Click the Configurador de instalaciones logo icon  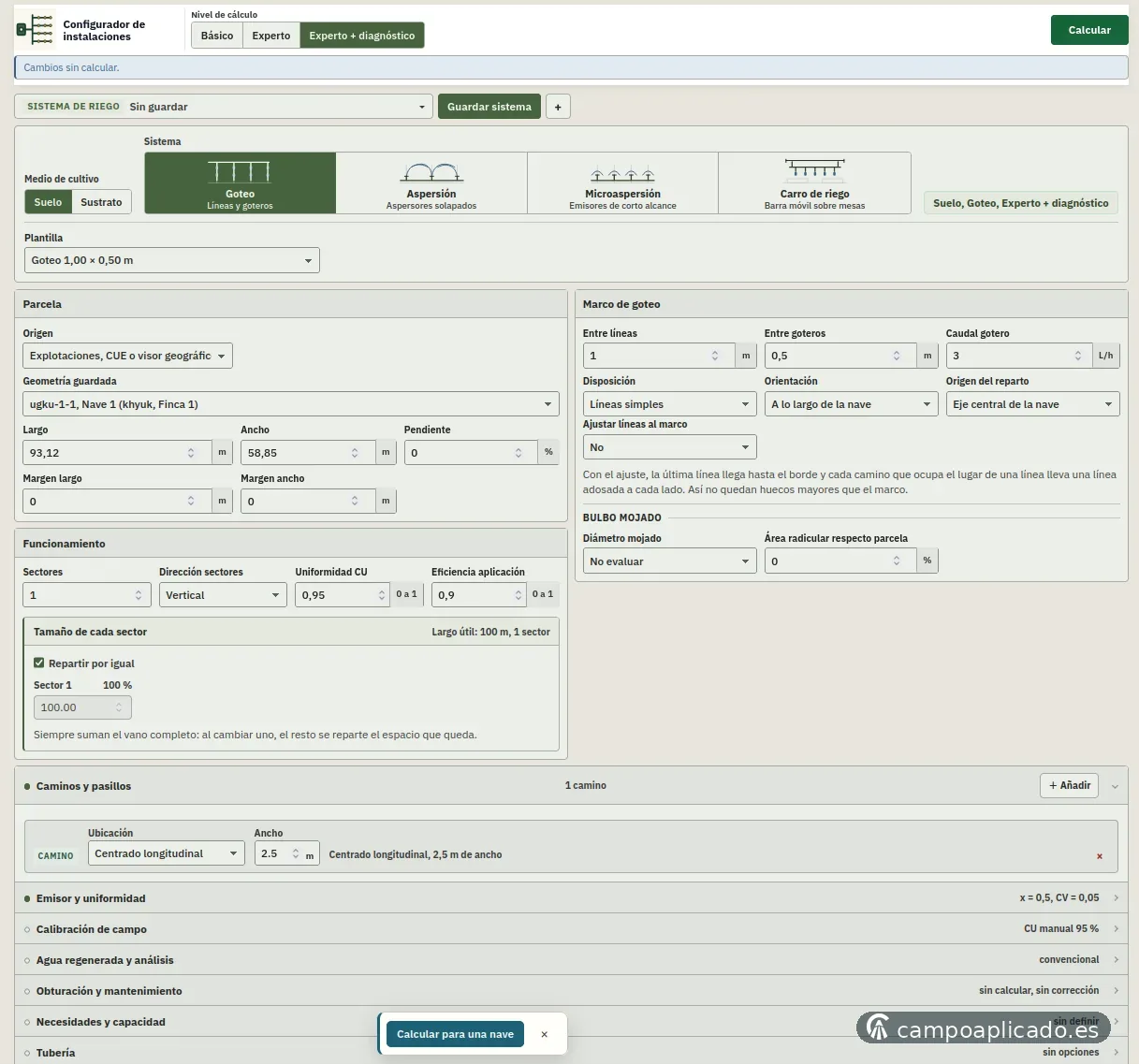[x=36, y=30]
